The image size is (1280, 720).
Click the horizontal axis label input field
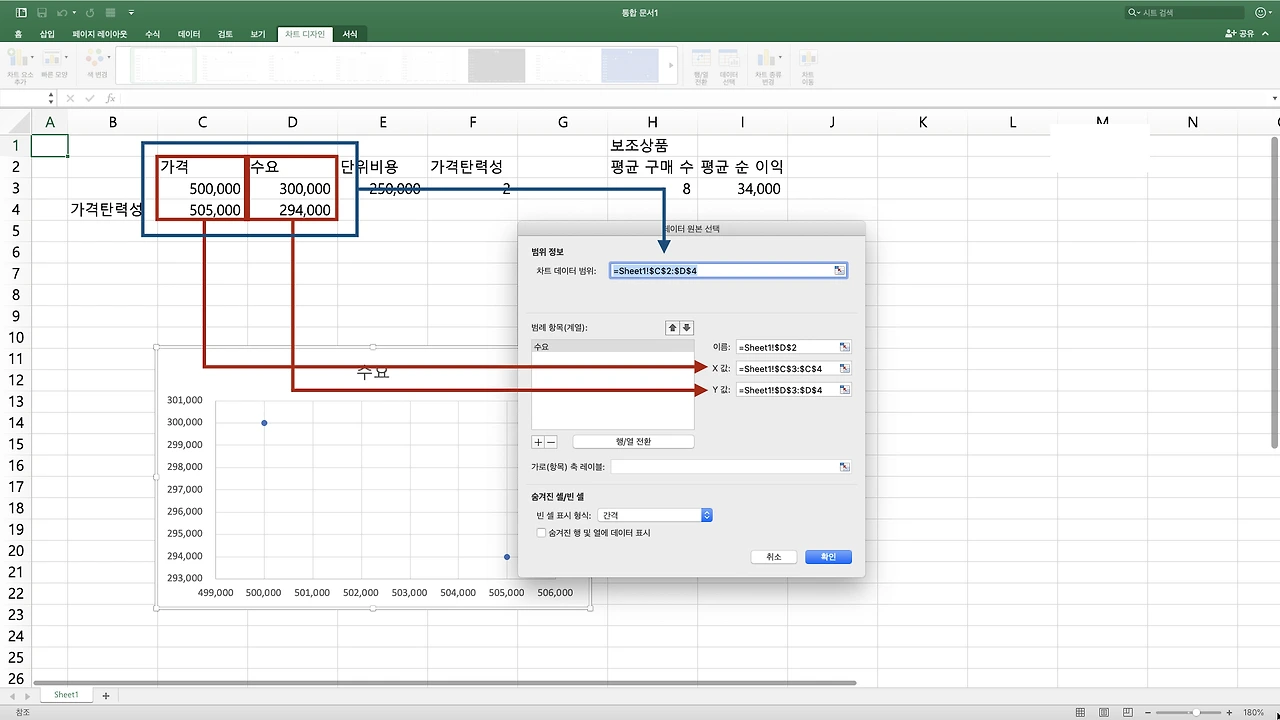pos(731,467)
